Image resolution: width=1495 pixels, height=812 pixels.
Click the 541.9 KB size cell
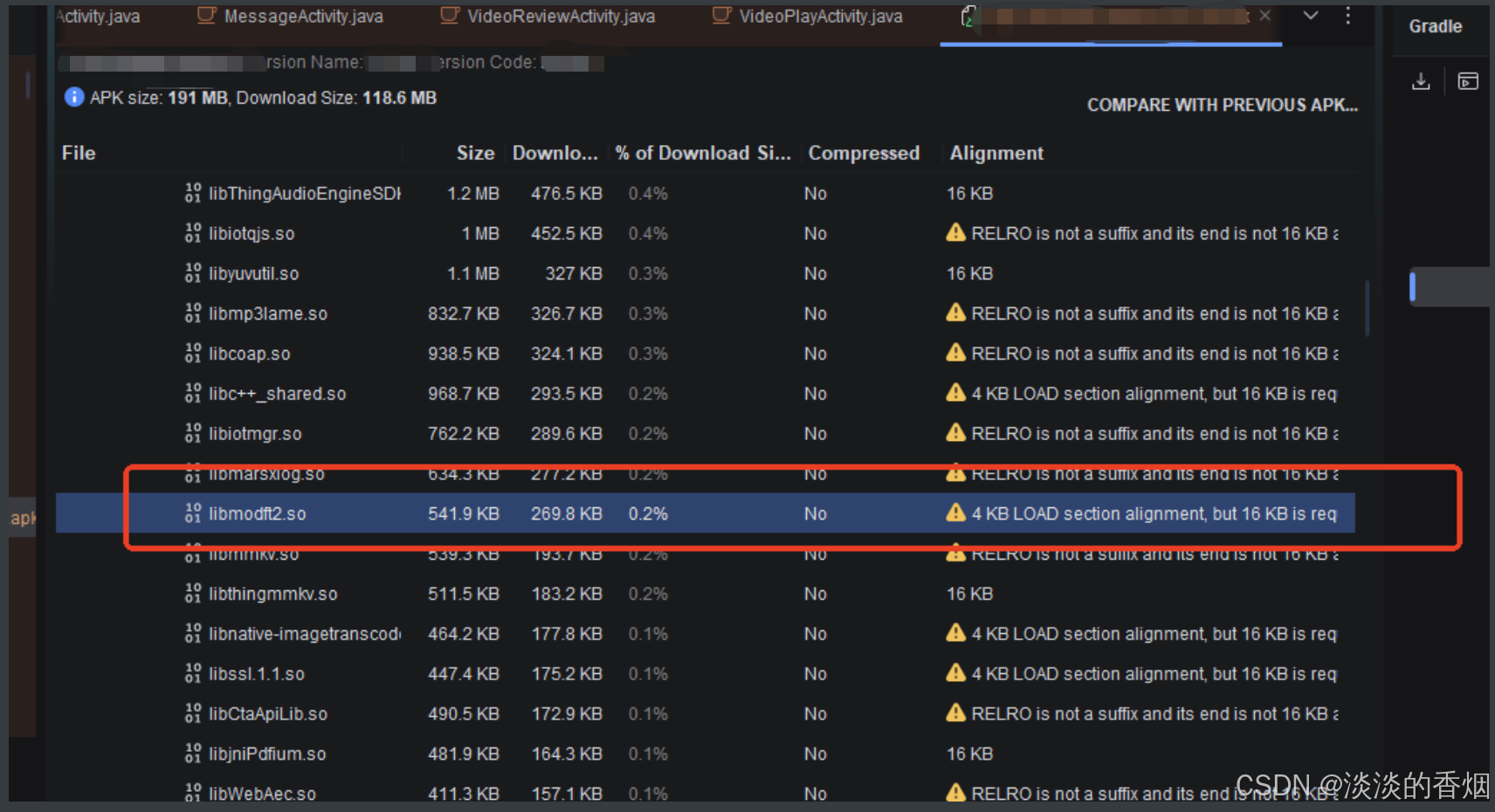[463, 514]
